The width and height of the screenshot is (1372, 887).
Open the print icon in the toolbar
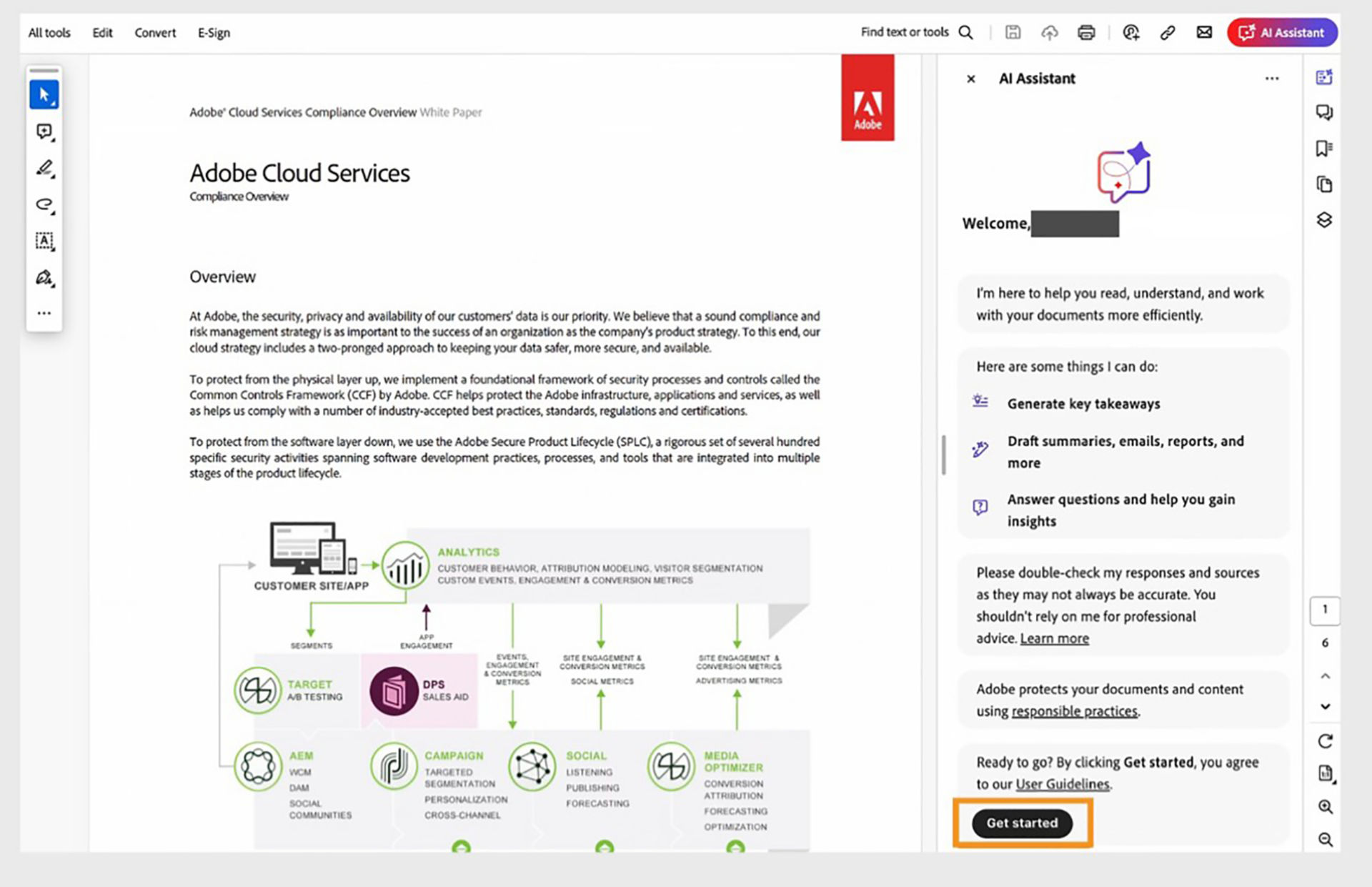1086,32
